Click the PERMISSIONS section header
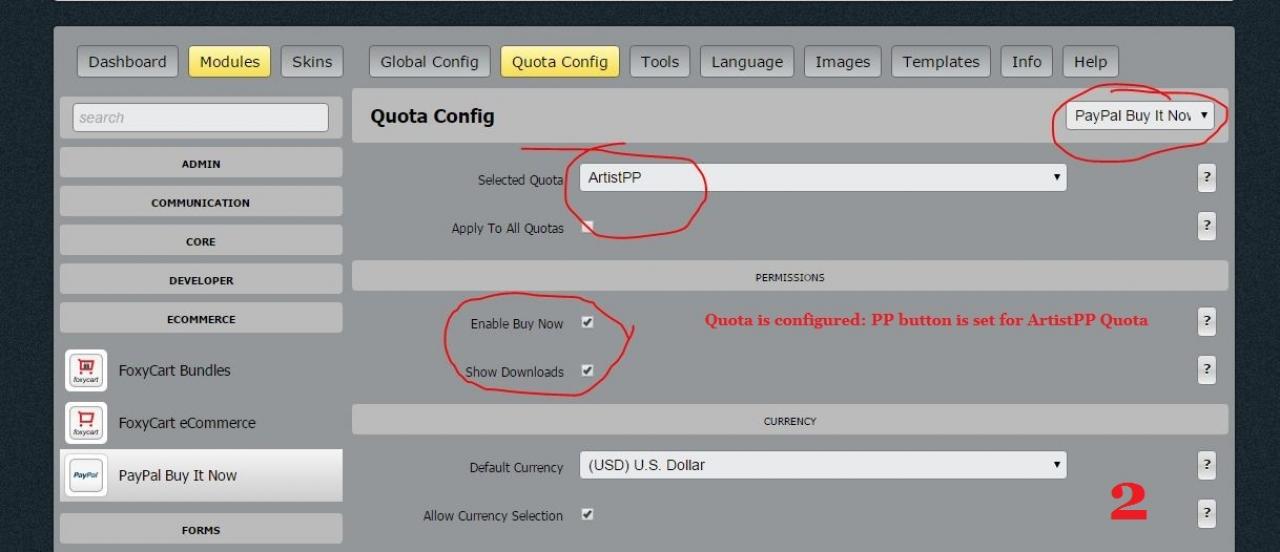The width and height of the screenshot is (1280, 552). 790,277
